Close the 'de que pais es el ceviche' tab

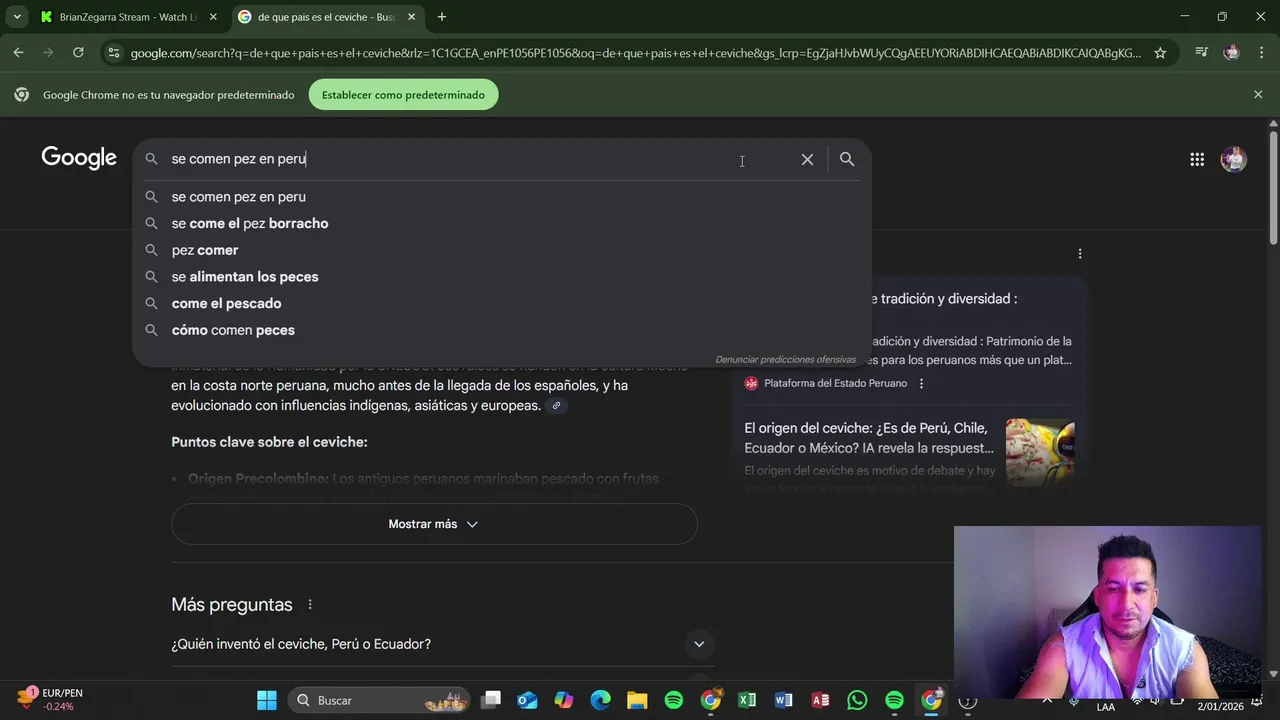pos(411,17)
